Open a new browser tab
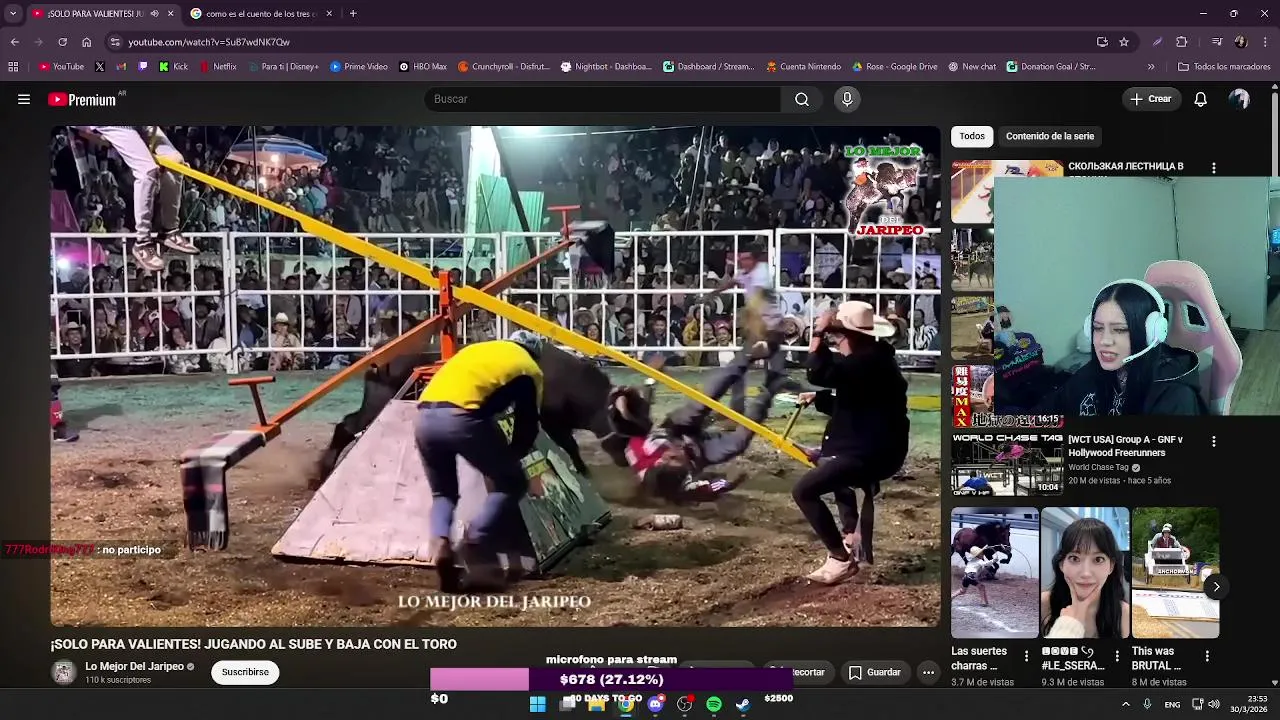 tap(353, 14)
